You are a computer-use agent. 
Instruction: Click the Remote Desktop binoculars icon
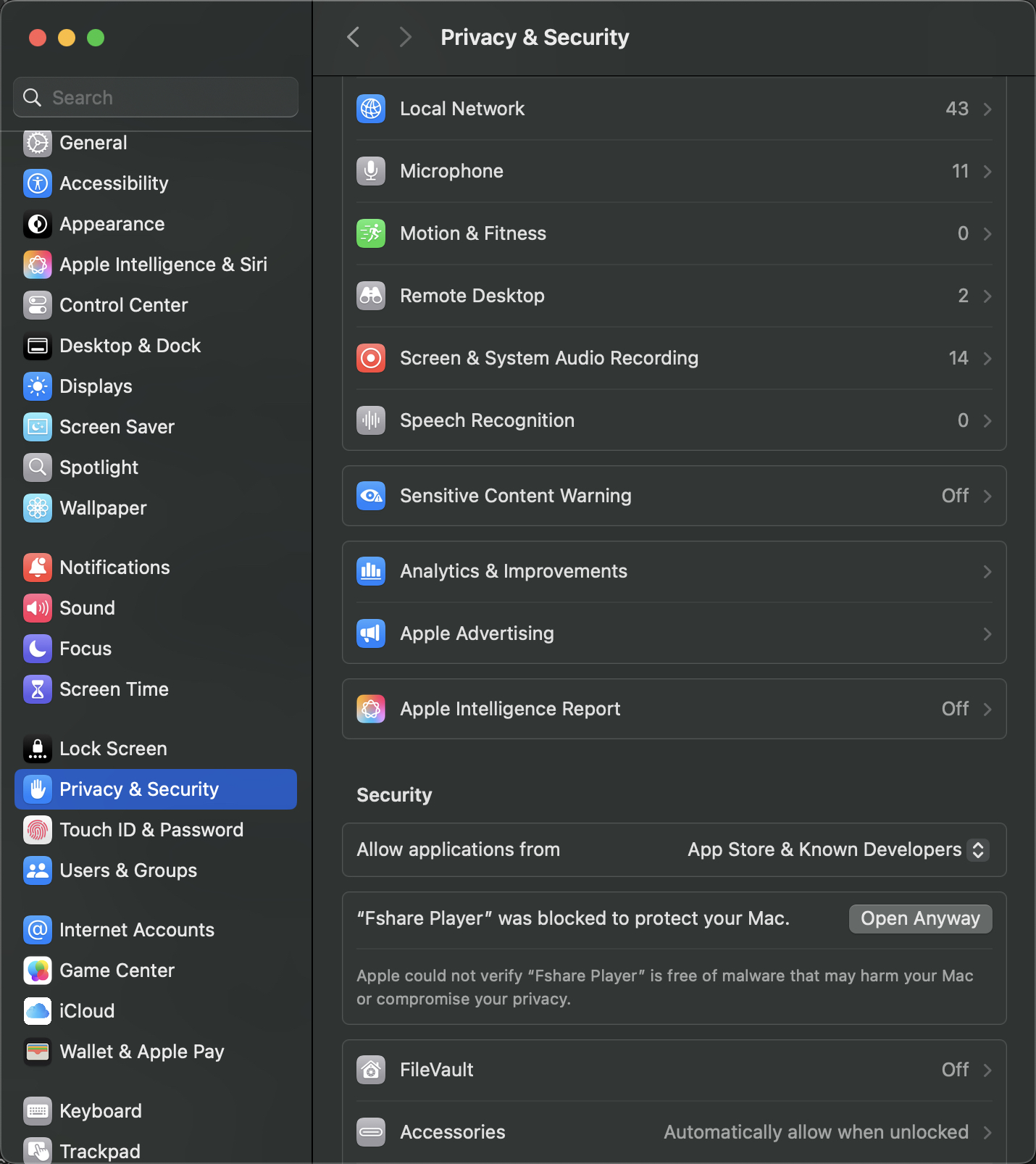click(371, 296)
